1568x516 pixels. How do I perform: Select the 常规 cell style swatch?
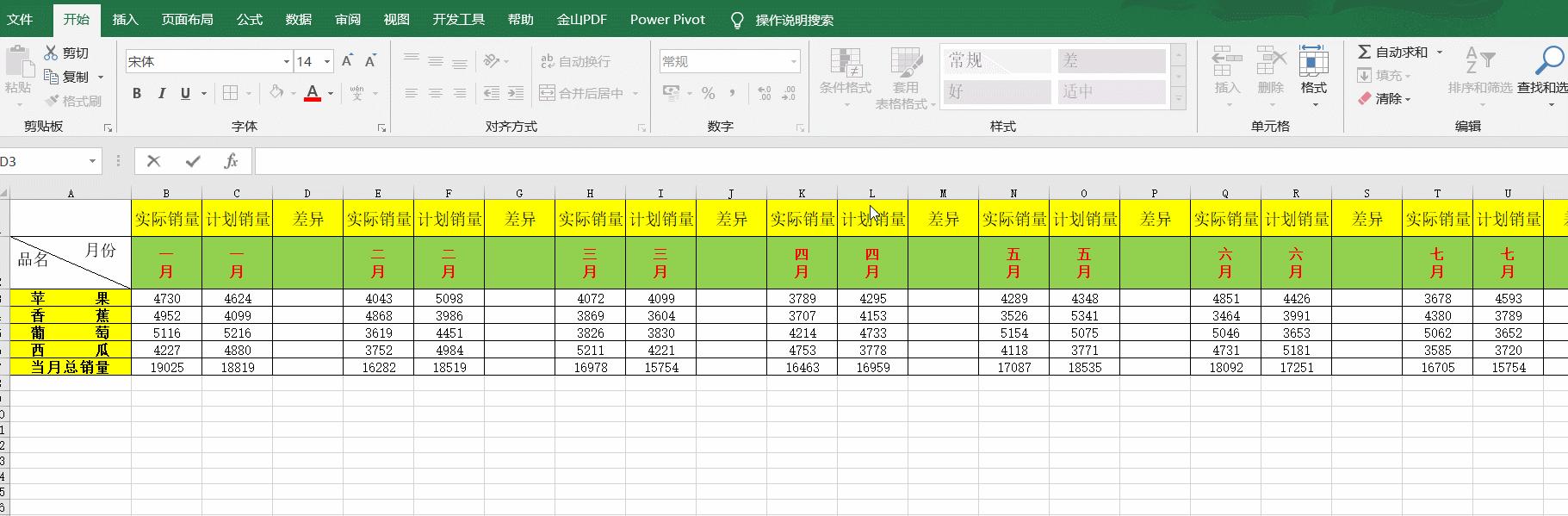[x=996, y=60]
